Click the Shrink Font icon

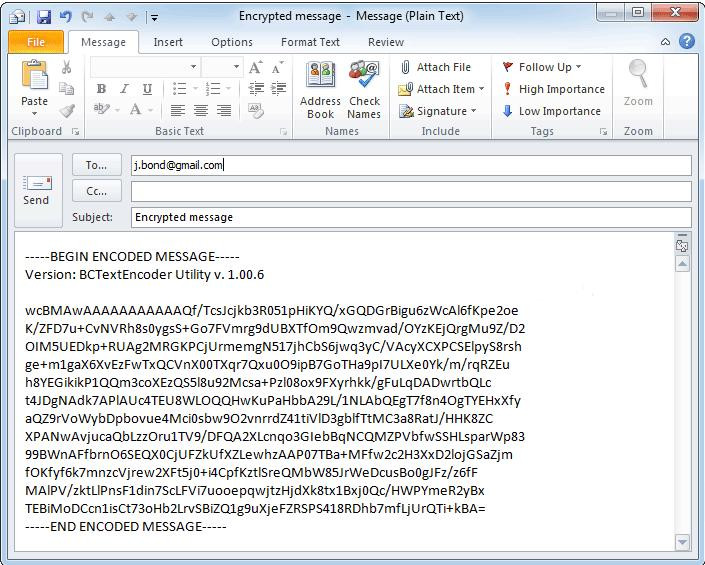point(277,67)
